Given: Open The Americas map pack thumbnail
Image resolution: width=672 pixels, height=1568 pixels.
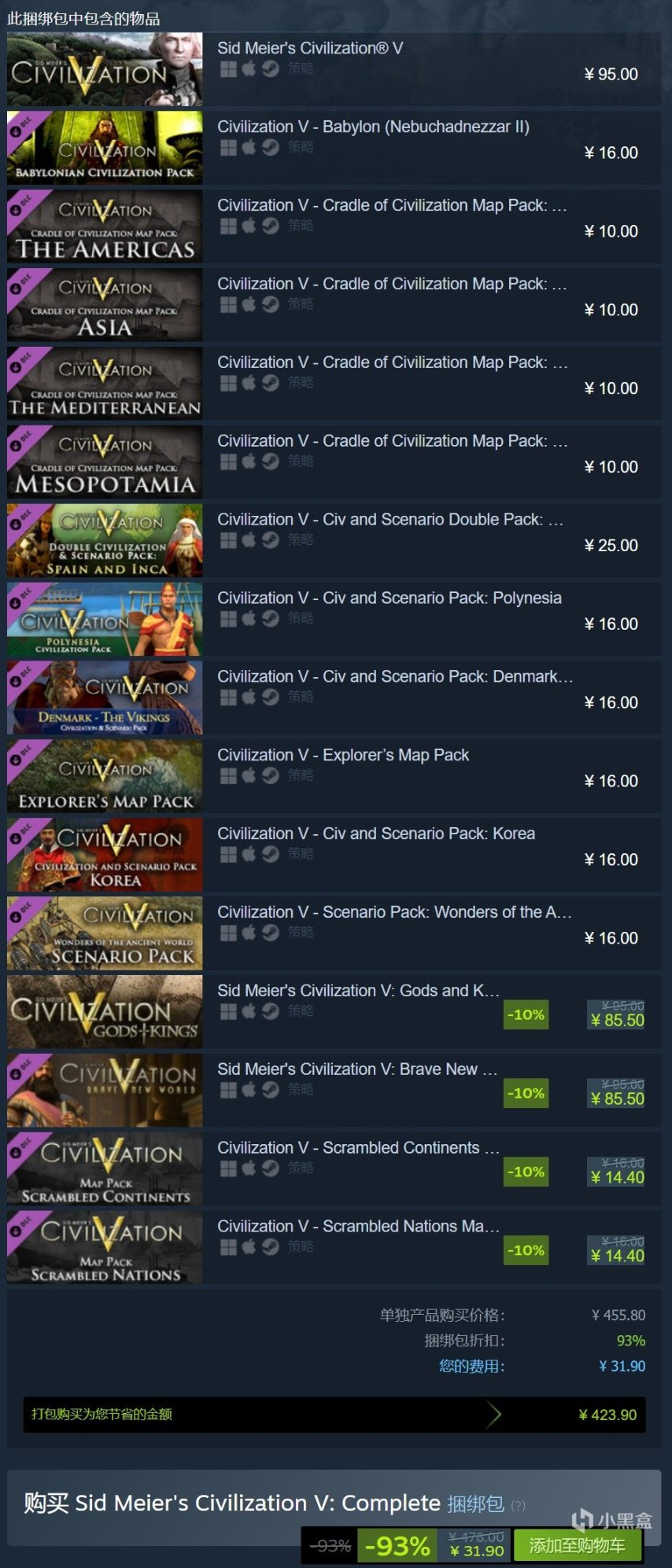Looking at the screenshot, I should 105,226.
